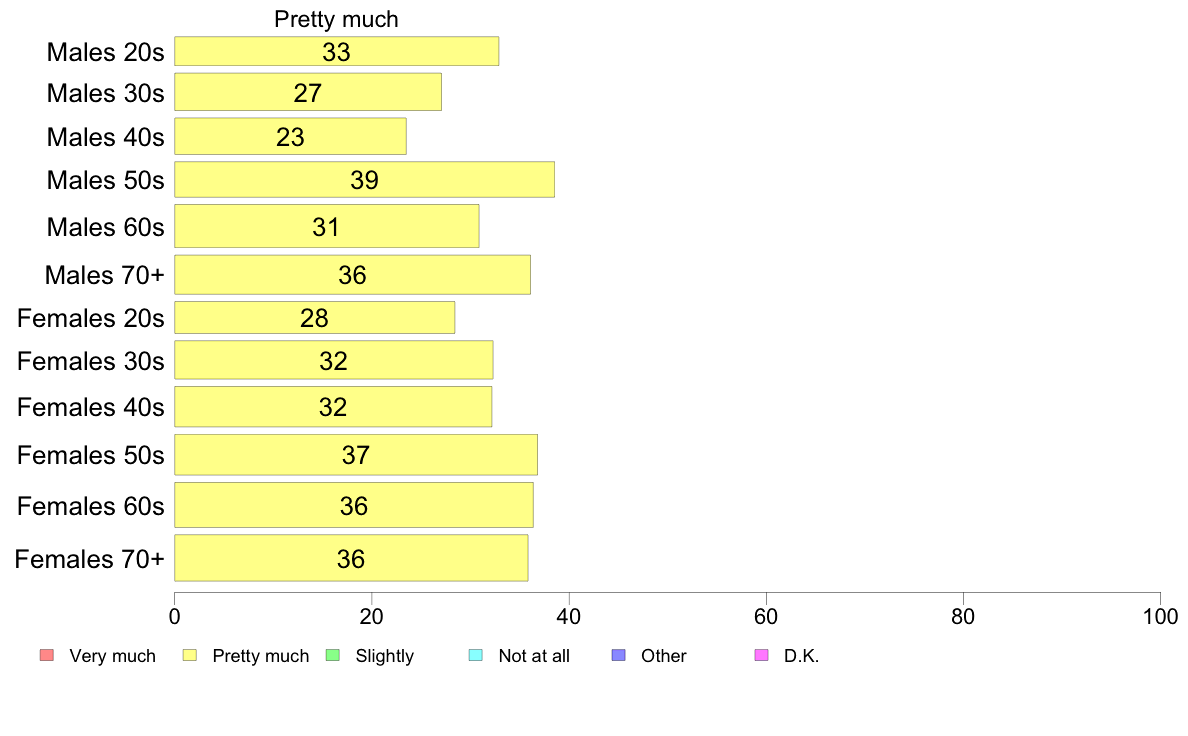
Task: Select the Females 50s bar showing 37
Action: 356,455
